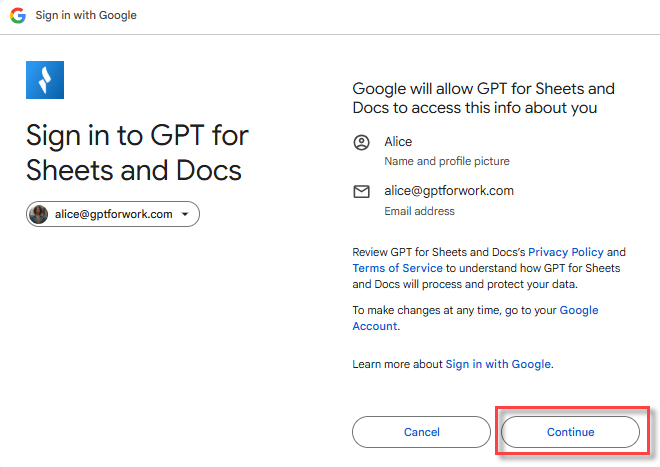Click the 'Sign in with Google' header title
The image size is (660, 467).
click(x=87, y=16)
